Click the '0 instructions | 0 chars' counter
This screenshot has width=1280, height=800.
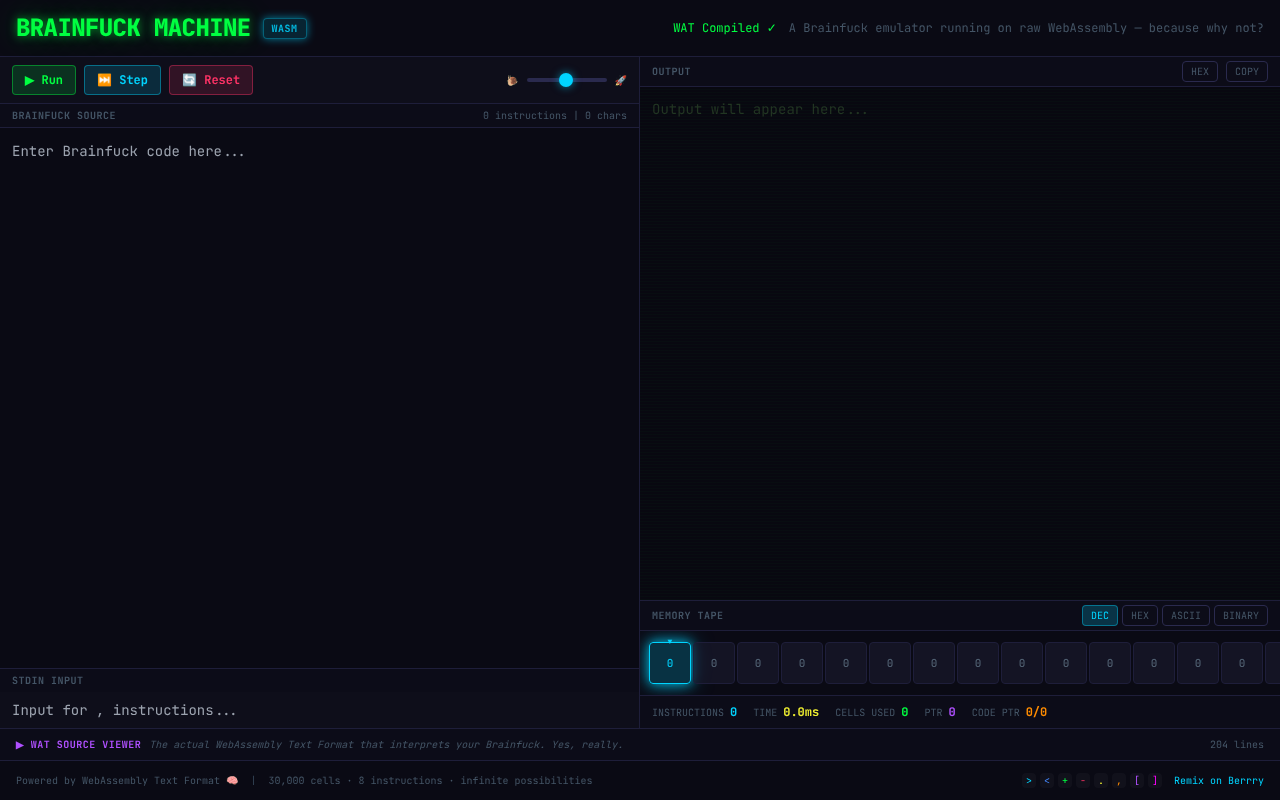coord(555,116)
